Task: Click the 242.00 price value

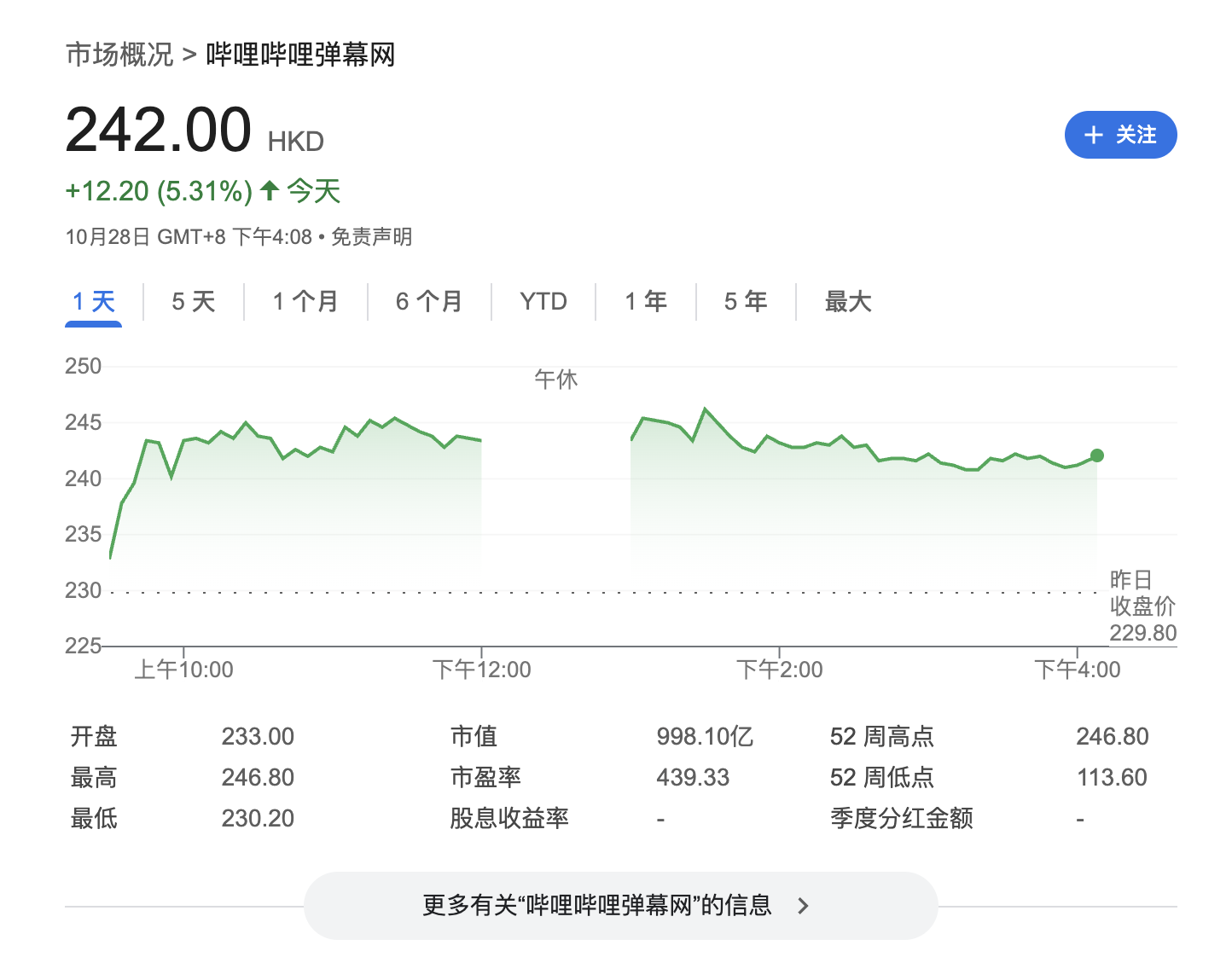Action: coord(159,130)
